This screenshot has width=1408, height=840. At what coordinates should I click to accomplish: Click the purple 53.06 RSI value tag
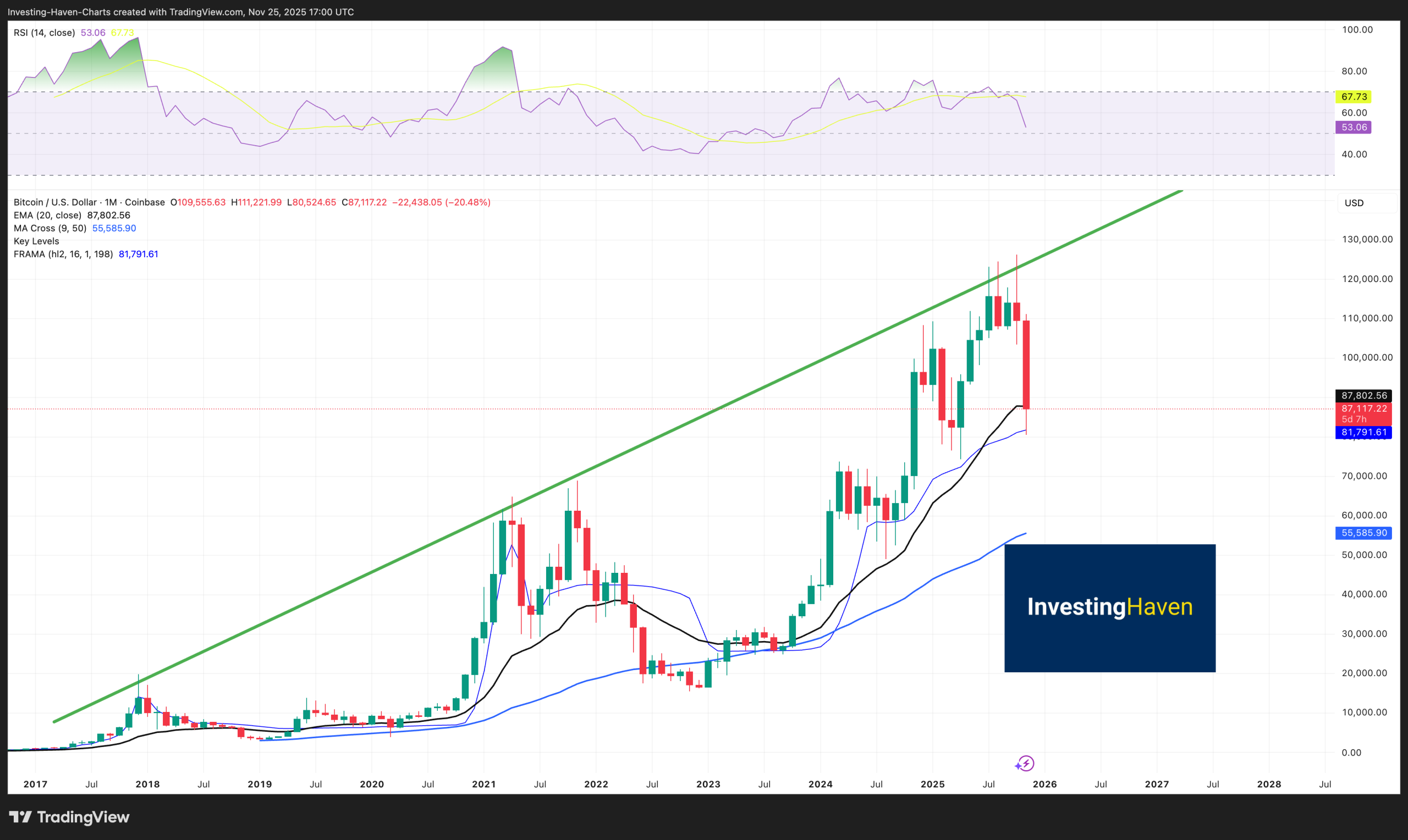point(1354,127)
